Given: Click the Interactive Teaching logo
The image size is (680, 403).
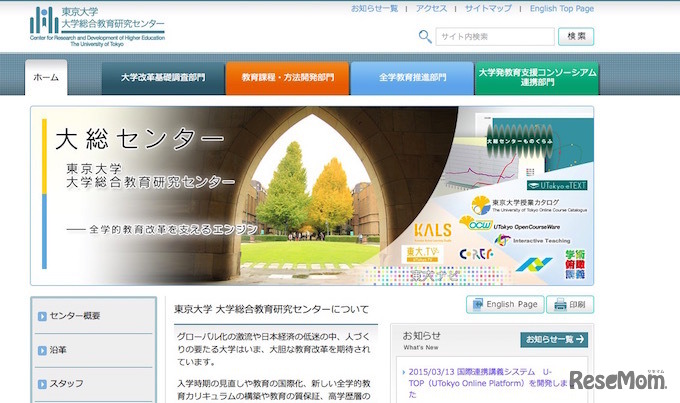Looking at the screenshot, I should (532, 240).
